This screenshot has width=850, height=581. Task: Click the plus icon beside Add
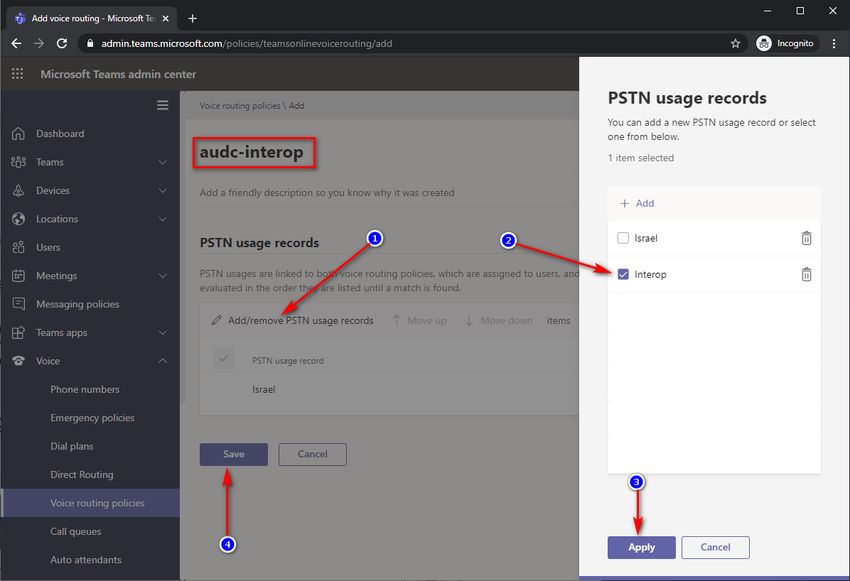624,203
